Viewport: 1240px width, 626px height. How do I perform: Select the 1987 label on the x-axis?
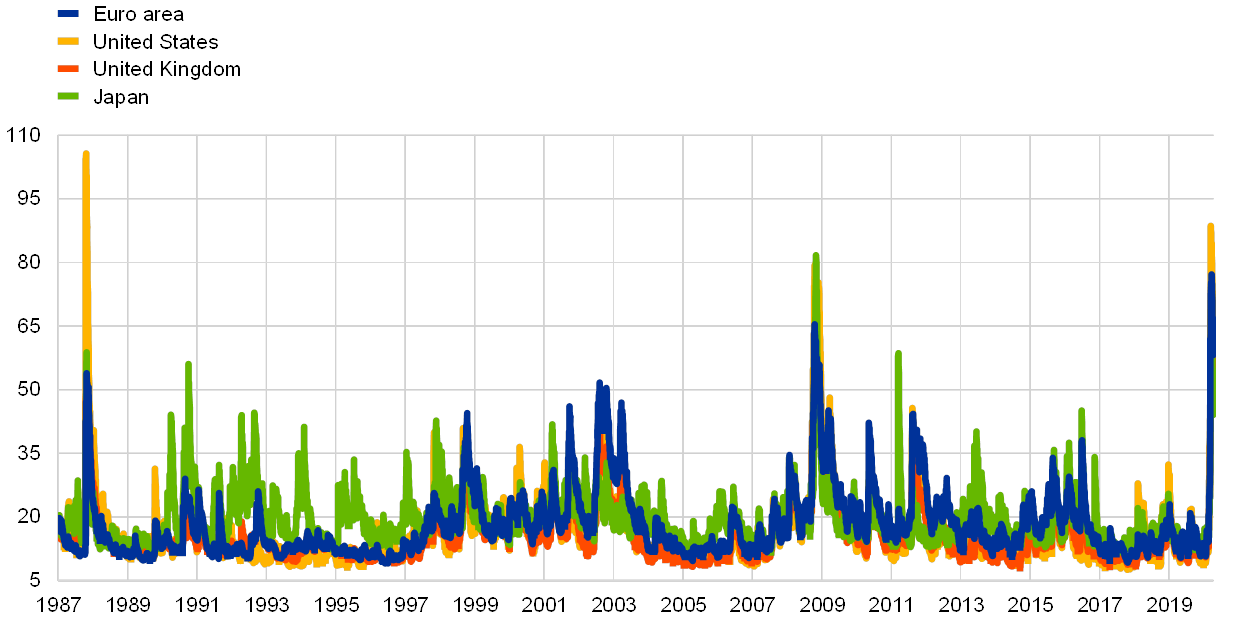[57, 605]
